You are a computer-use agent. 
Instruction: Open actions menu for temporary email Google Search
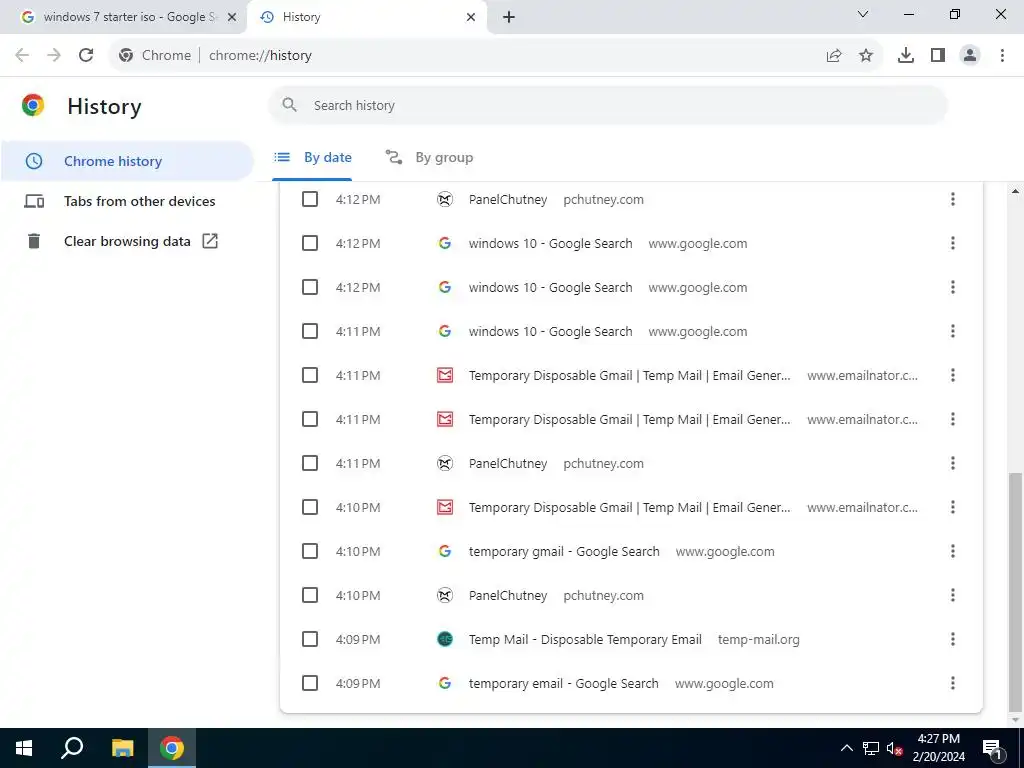953,683
